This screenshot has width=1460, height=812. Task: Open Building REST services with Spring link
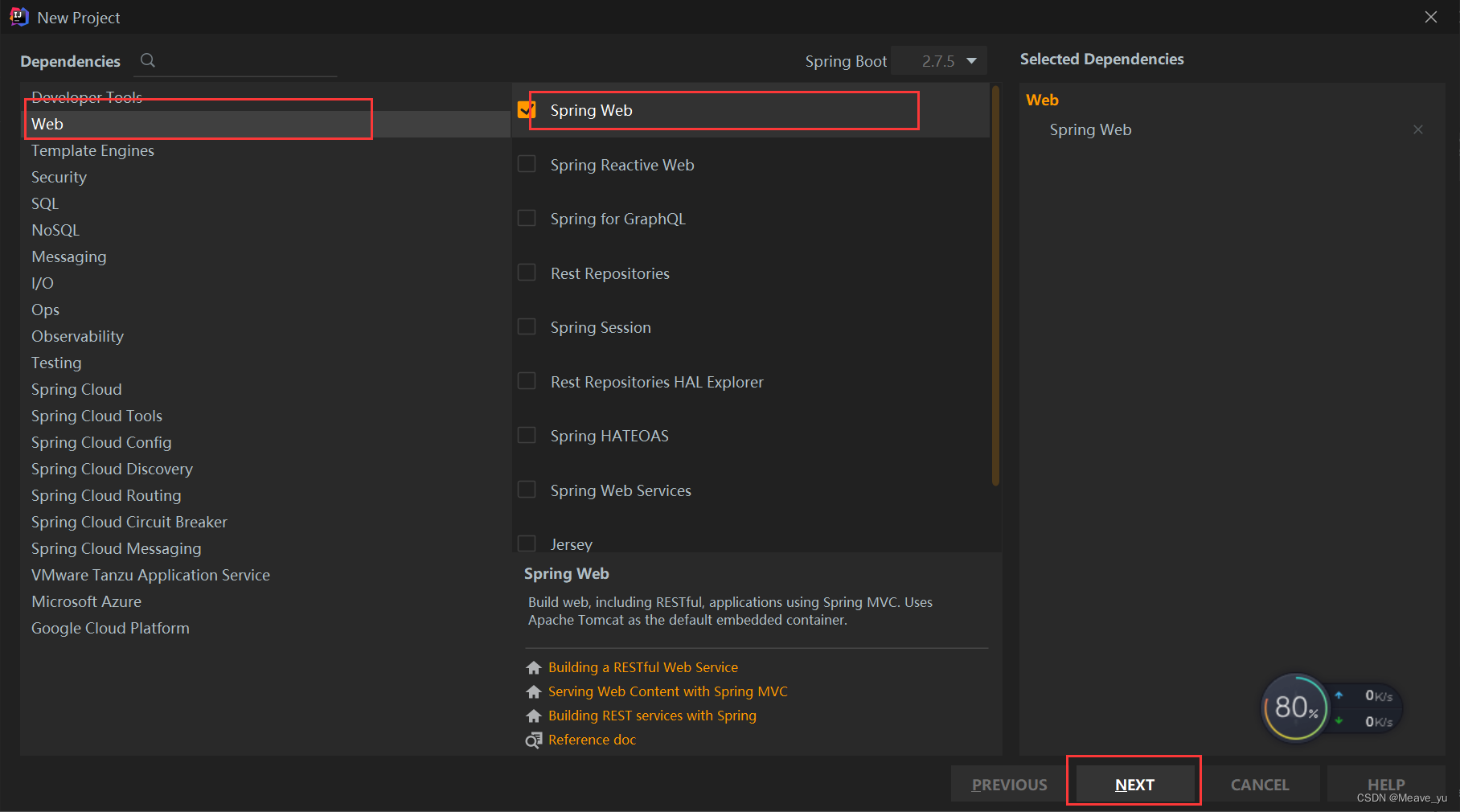(x=652, y=716)
